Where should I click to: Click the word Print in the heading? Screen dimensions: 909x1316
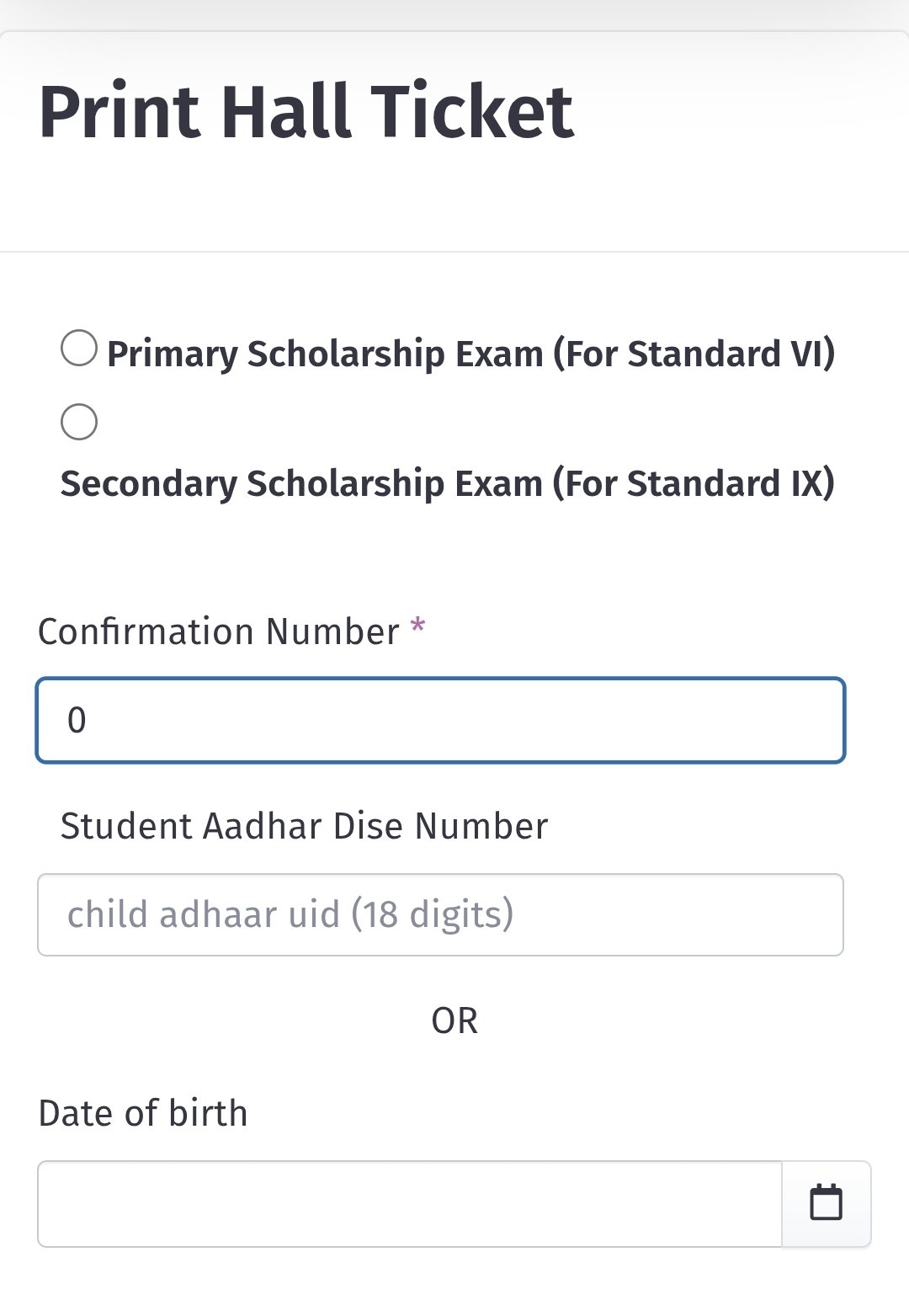120,112
